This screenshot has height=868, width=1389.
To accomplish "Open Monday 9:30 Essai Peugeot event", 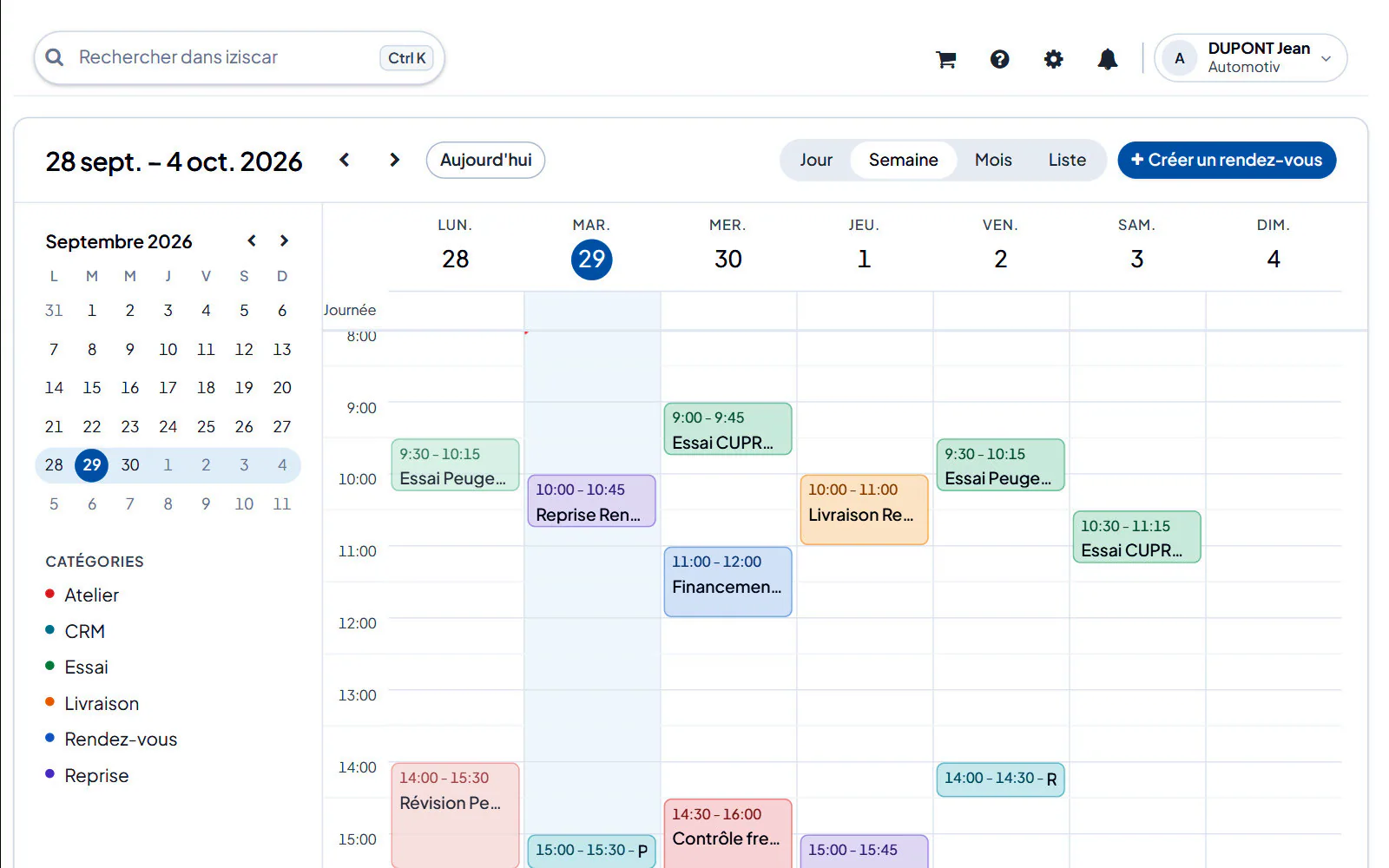I will (x=455, y=465).
